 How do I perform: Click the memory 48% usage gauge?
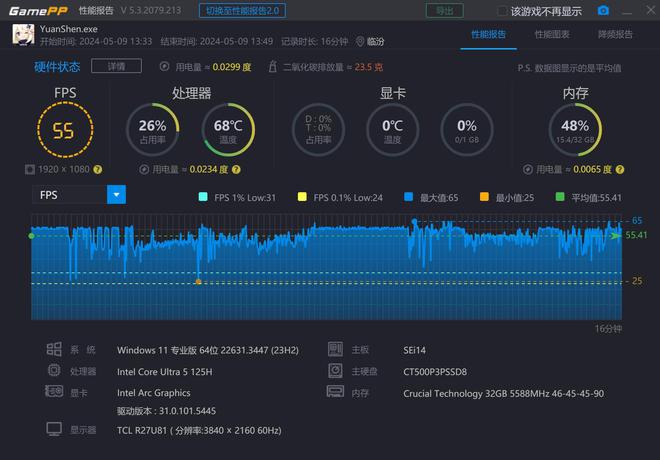[x=575, y=130]
